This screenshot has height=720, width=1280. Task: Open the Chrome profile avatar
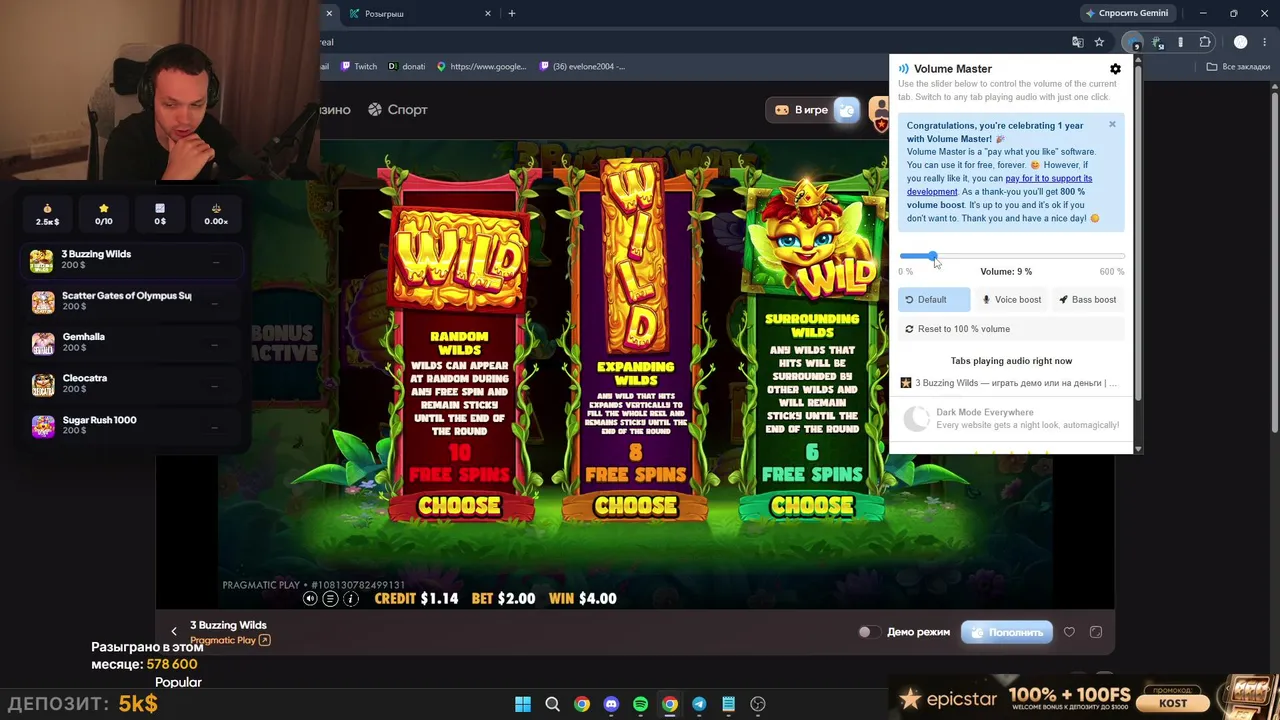click(1241, 42)
